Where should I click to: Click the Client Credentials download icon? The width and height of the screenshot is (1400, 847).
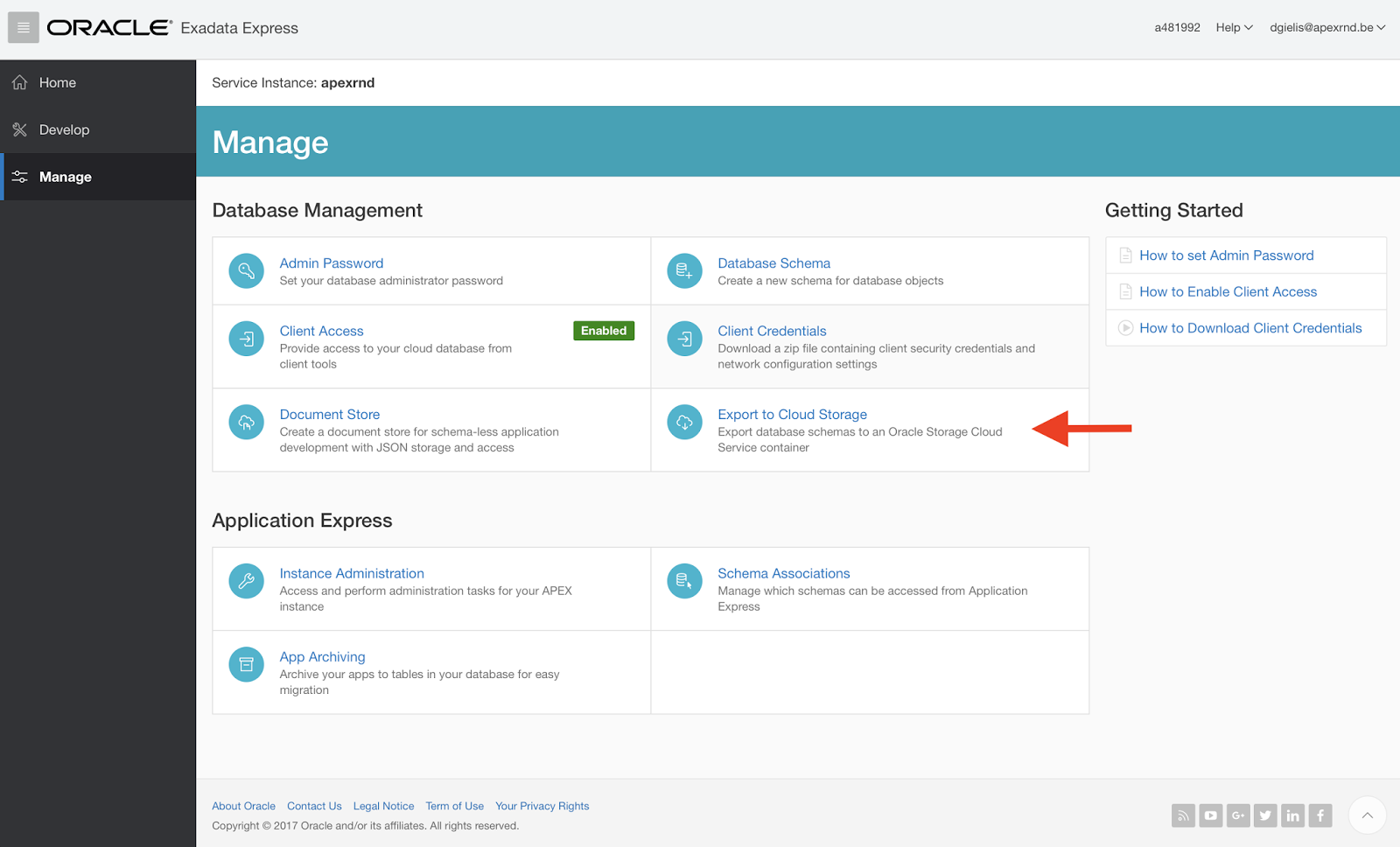coord(684,339)
